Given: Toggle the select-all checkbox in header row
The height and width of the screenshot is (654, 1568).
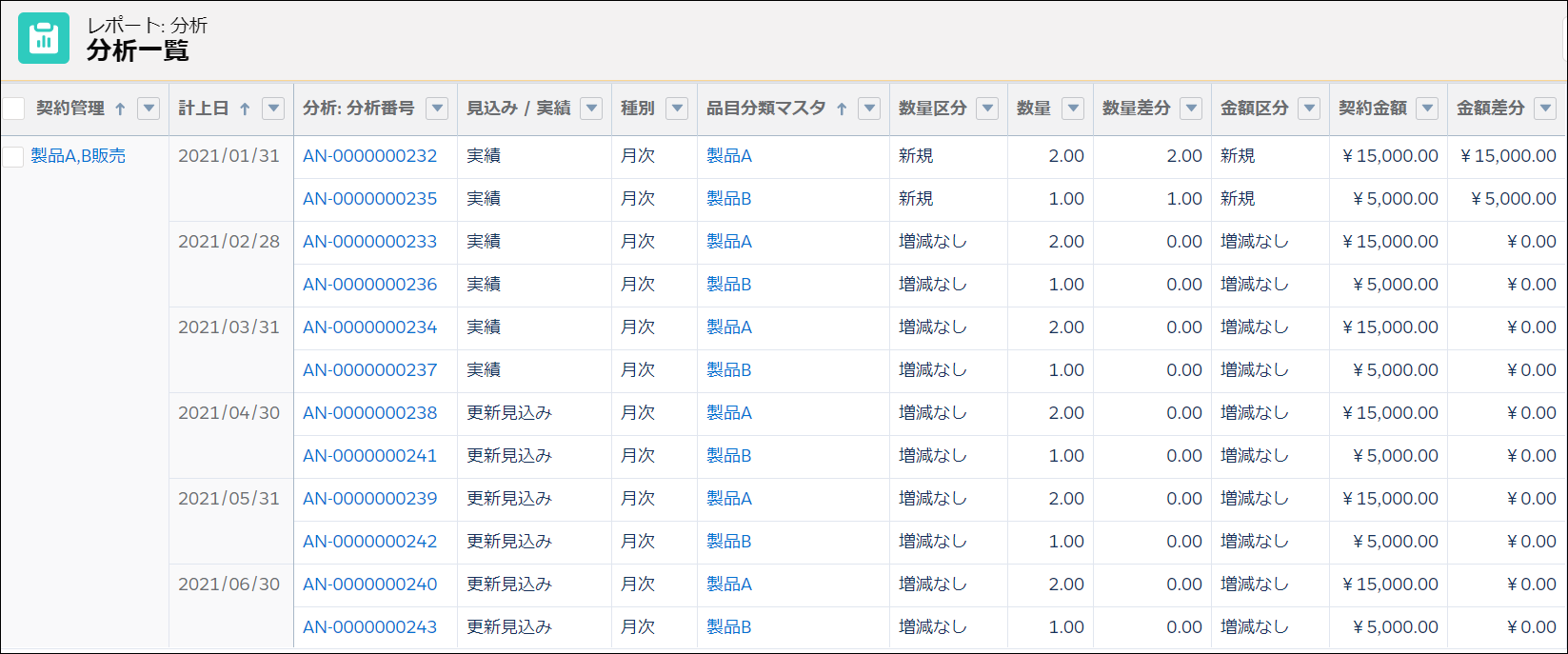Looking at the screenshot, I should [13, 109].
